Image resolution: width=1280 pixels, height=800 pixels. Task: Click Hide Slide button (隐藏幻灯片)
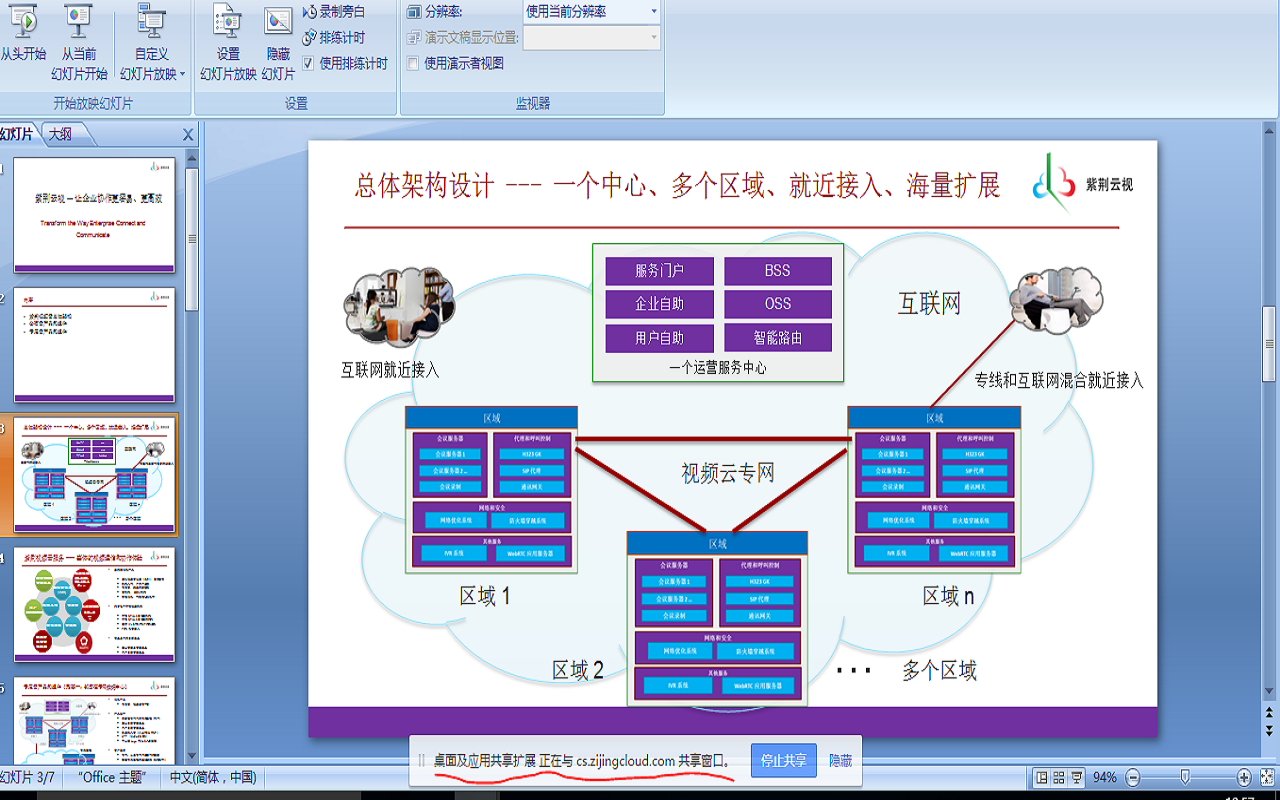pos(278,40)
